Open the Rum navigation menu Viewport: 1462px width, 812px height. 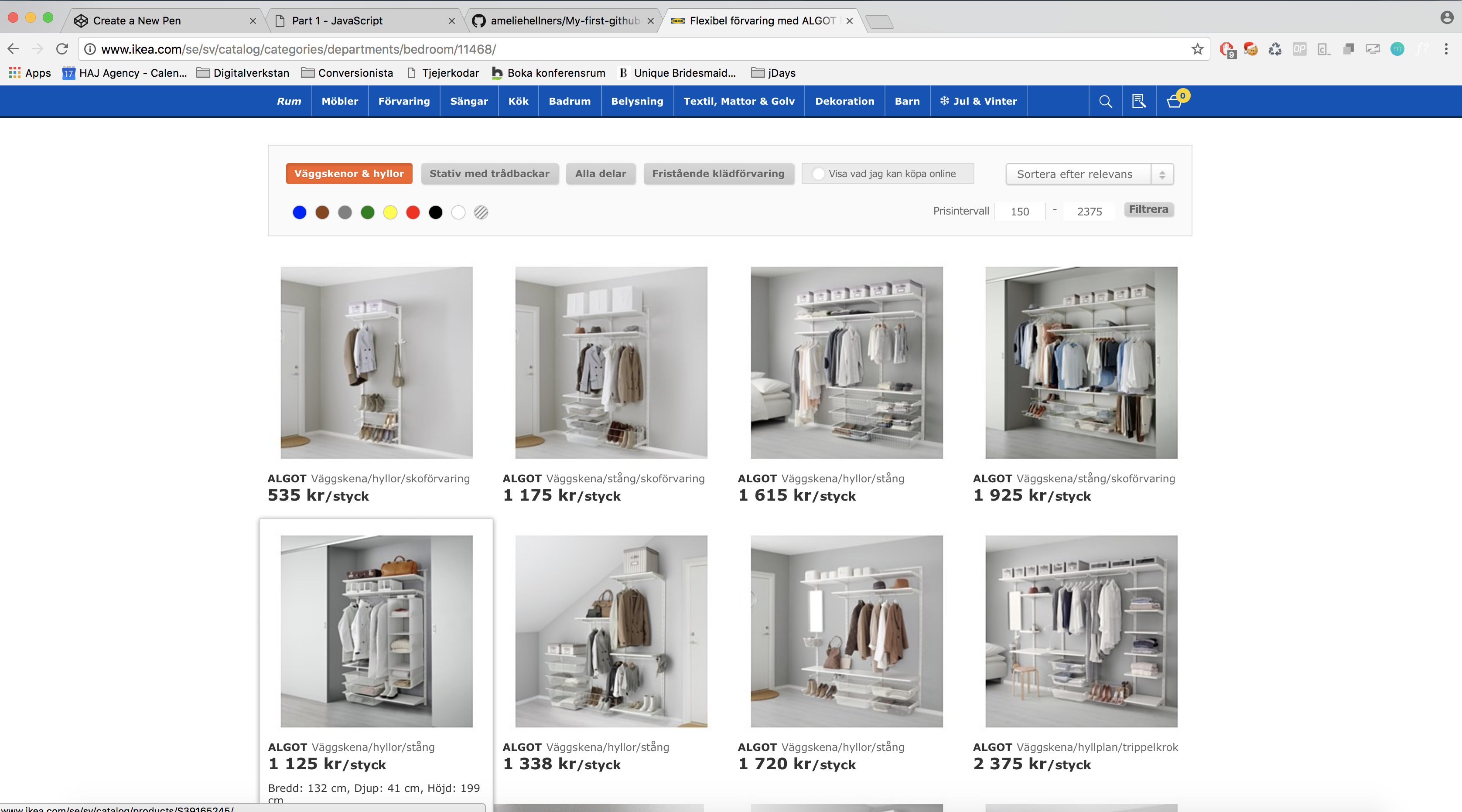[x=289, y=102]
